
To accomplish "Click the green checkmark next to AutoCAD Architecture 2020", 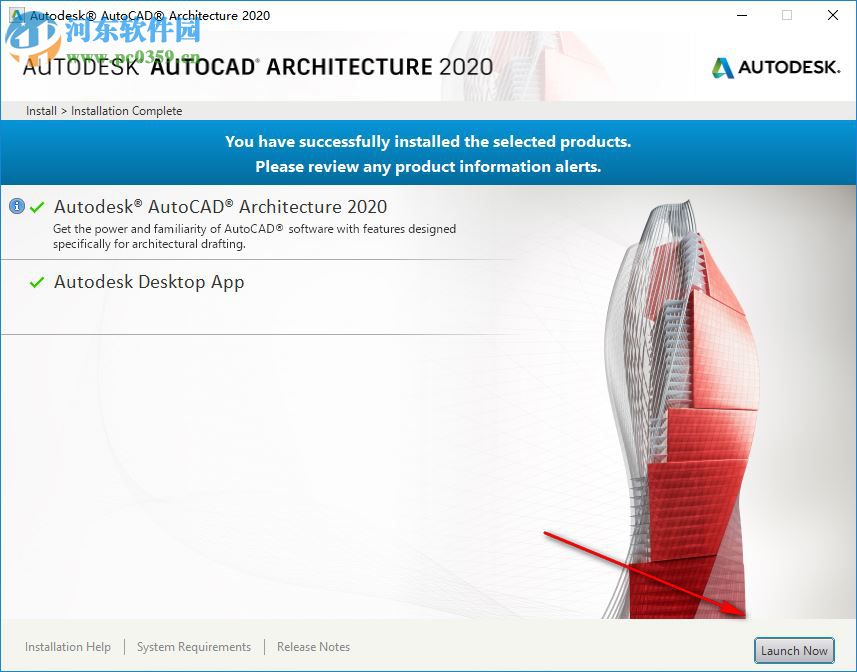I will [37, 207].
